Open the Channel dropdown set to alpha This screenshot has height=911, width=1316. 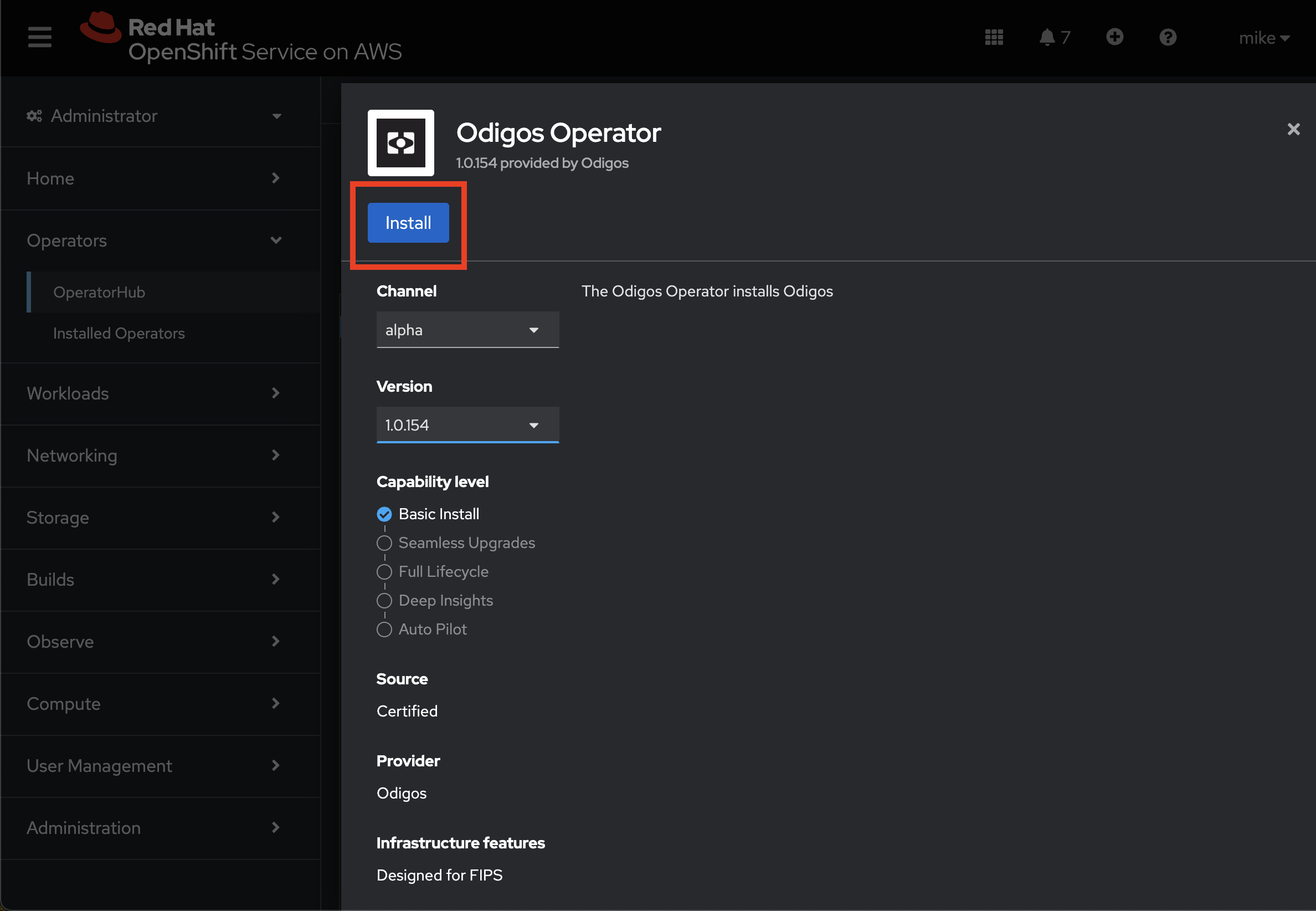pos(467,330)
